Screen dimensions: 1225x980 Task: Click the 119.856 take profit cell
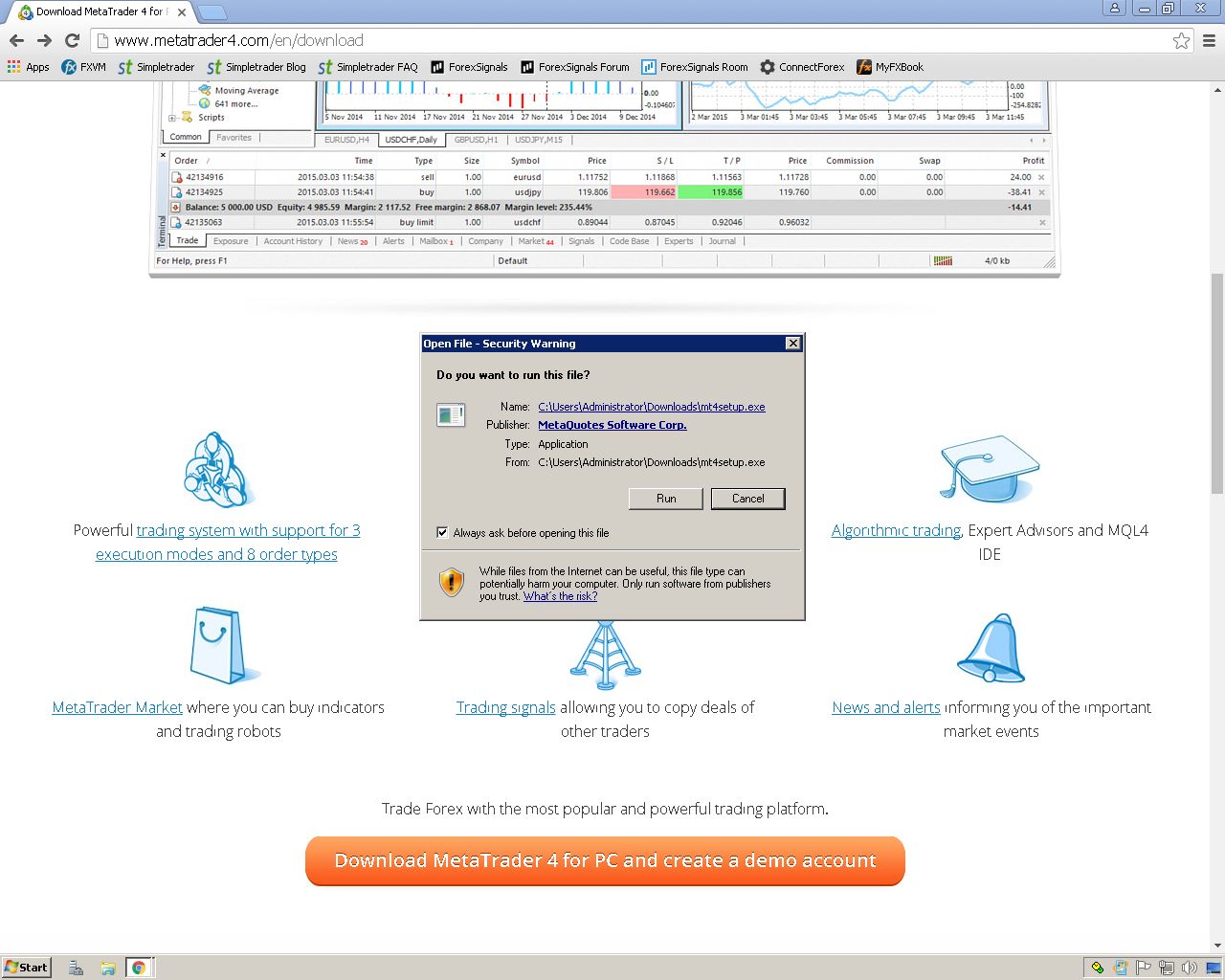click(x=711, y=192)
